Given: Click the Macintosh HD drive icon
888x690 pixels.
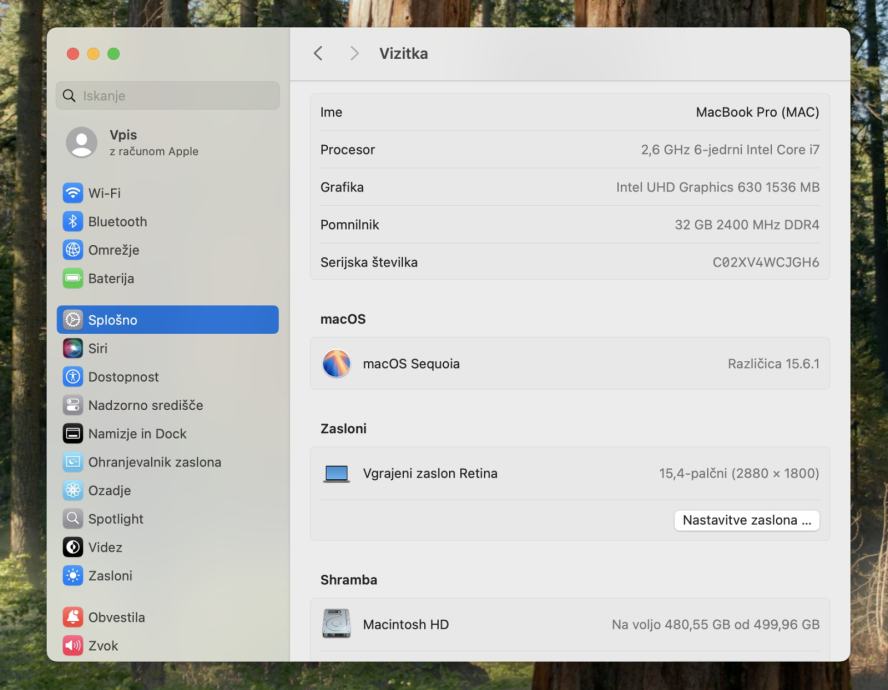Looking at the screenshot, I should (337, 624).
